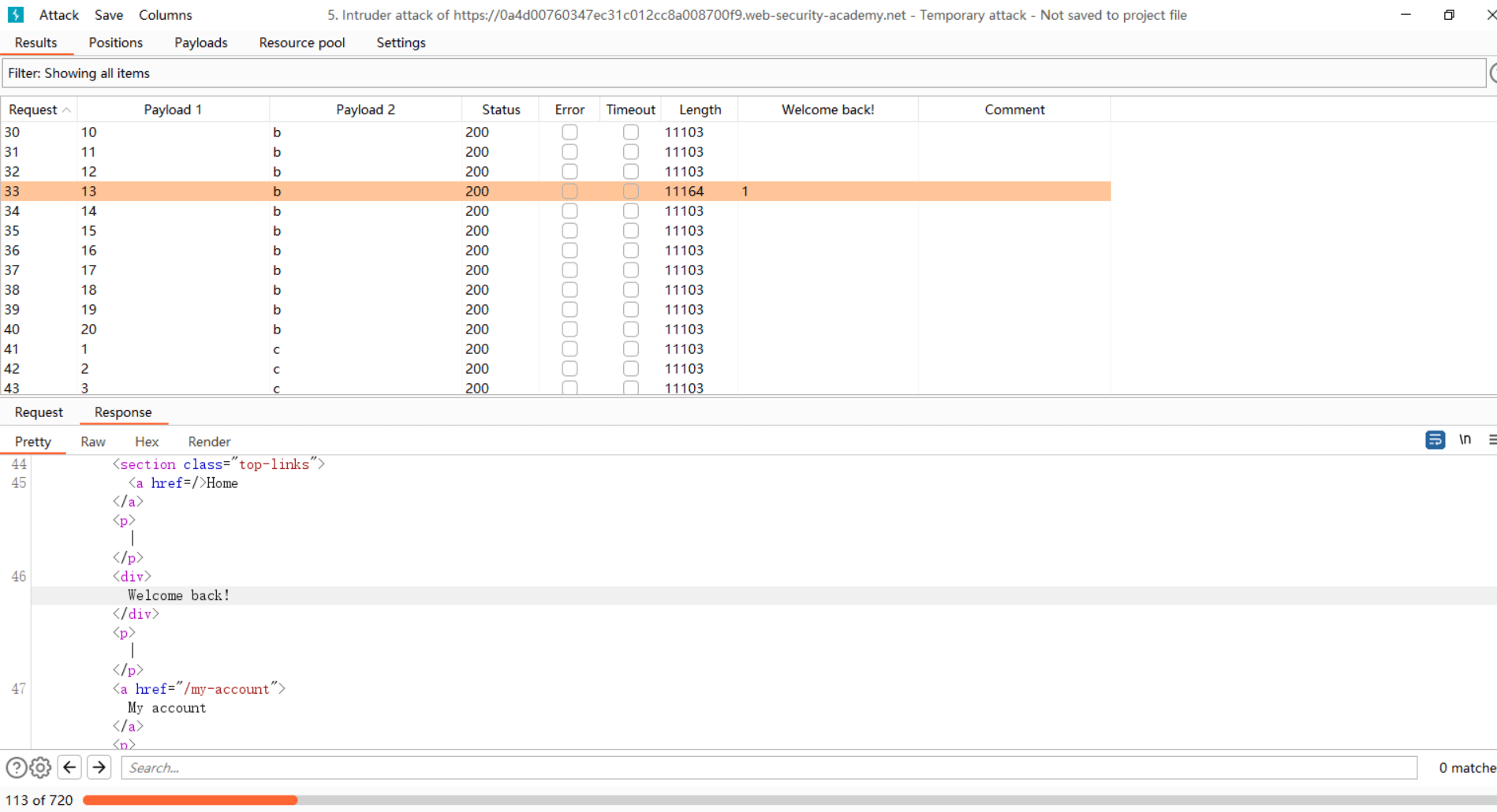Toggle show non-printable characters \n icon
This screenshot has height=812, width=1497.
(x=1465, y=440)
